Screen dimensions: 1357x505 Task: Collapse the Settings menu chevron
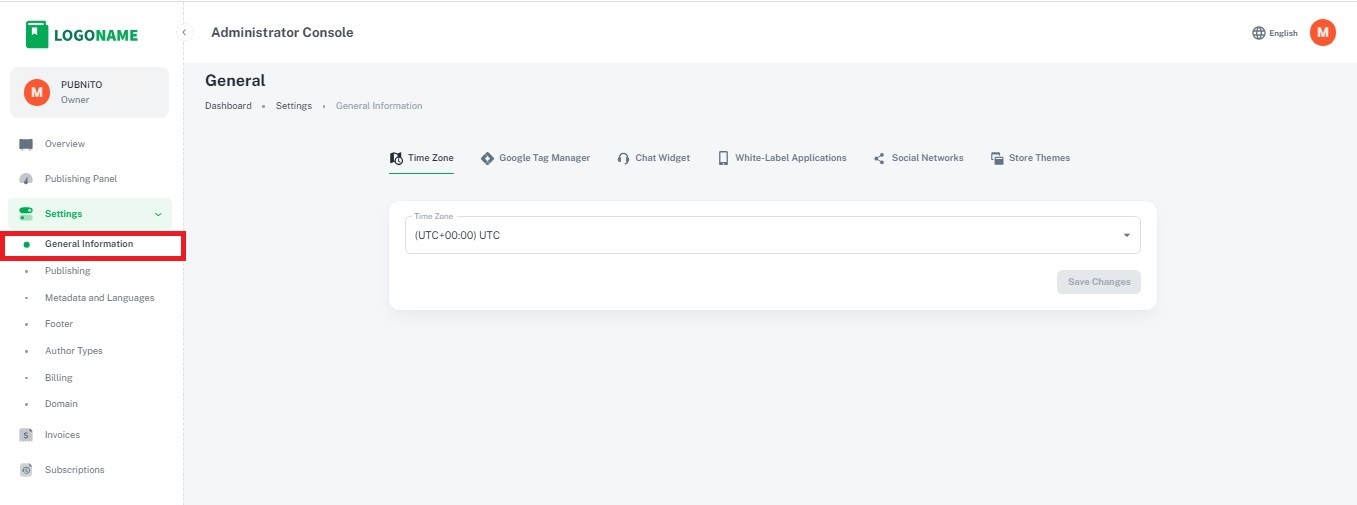point(157,214)
